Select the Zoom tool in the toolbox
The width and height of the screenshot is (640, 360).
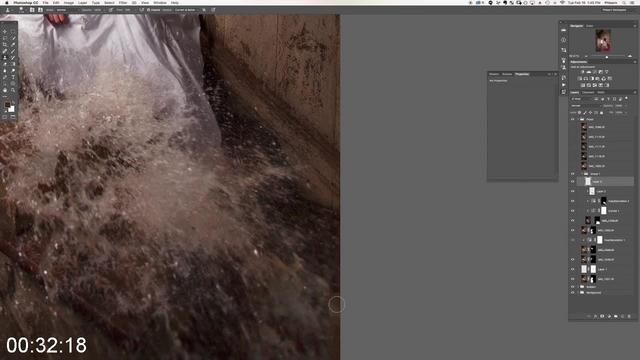pyautogui.click(x=13, y=90)
